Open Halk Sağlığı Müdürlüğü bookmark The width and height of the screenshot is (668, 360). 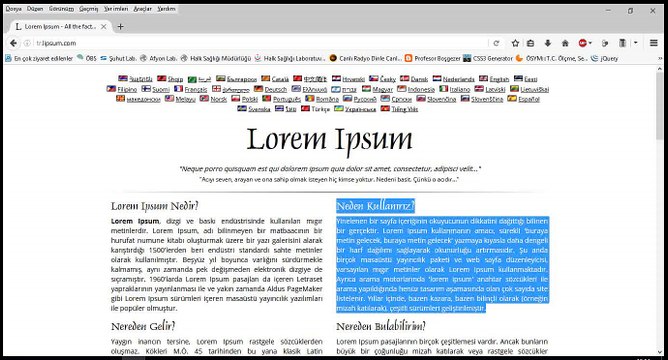point(216,58)
